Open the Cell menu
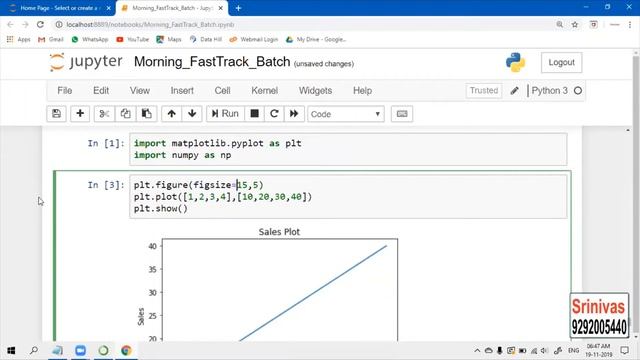 click(222, 91)
